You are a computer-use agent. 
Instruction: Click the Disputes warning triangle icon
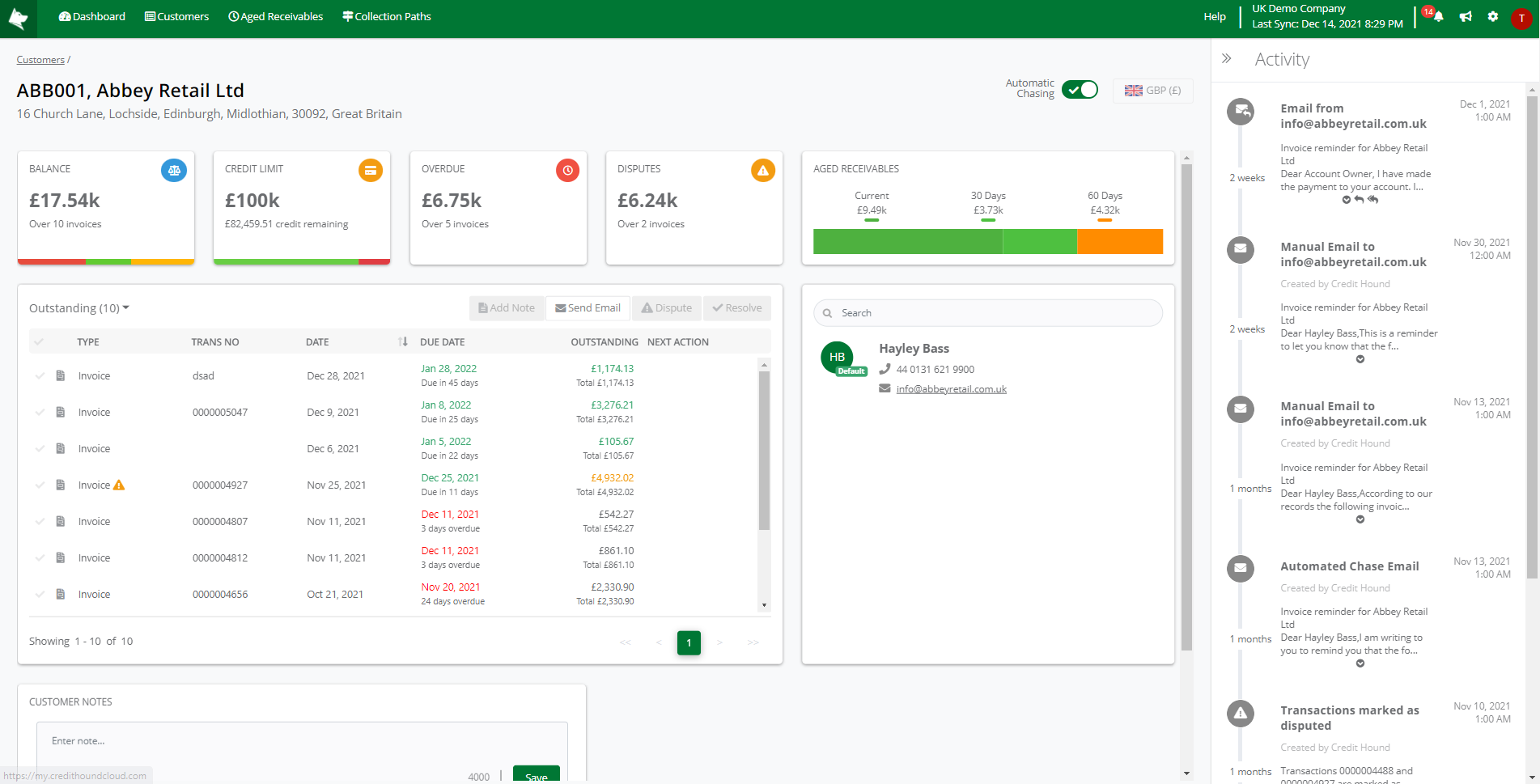(x=762, y=171)
